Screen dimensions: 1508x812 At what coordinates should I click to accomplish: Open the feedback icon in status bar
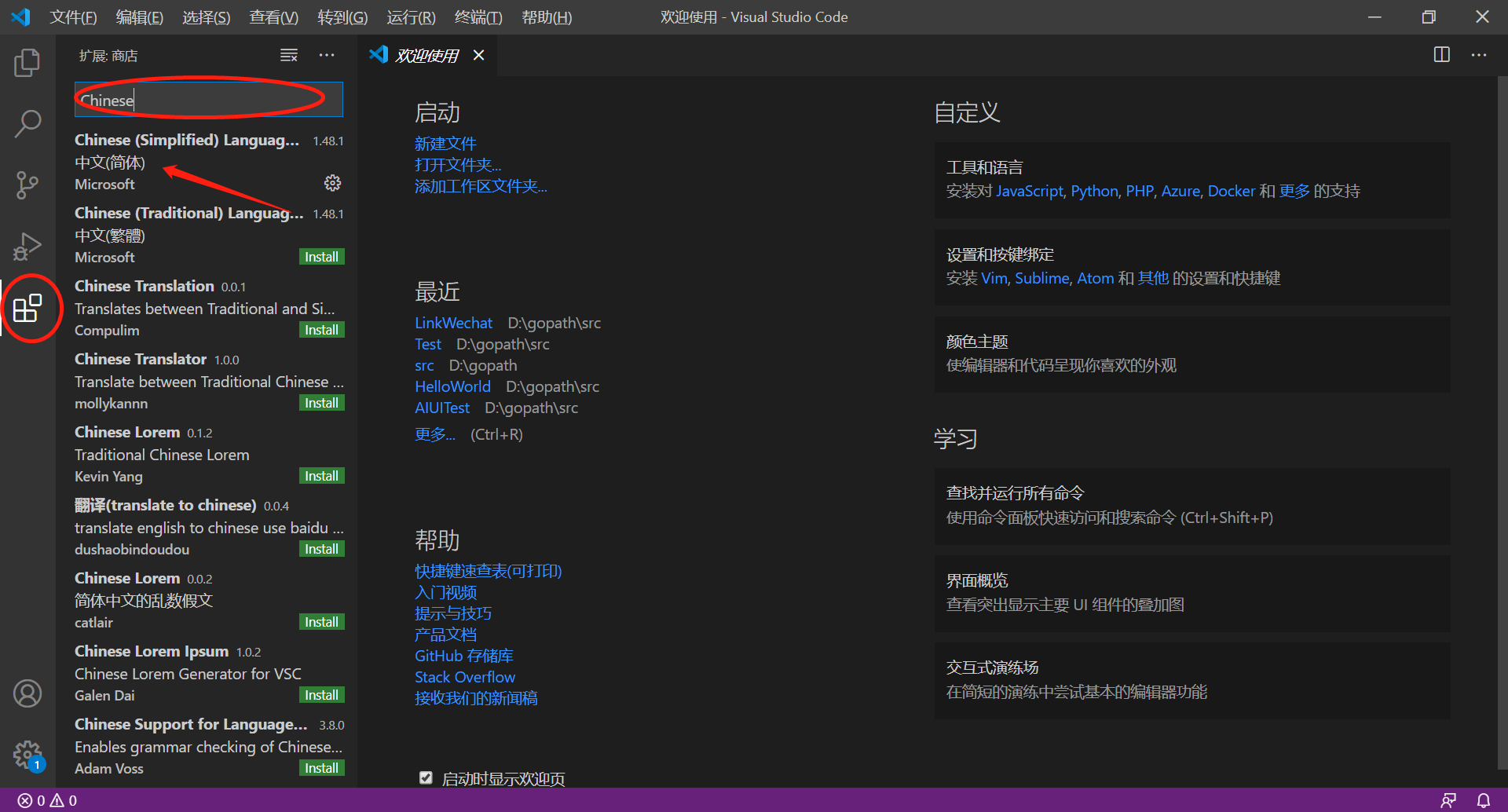point(1449,800)
